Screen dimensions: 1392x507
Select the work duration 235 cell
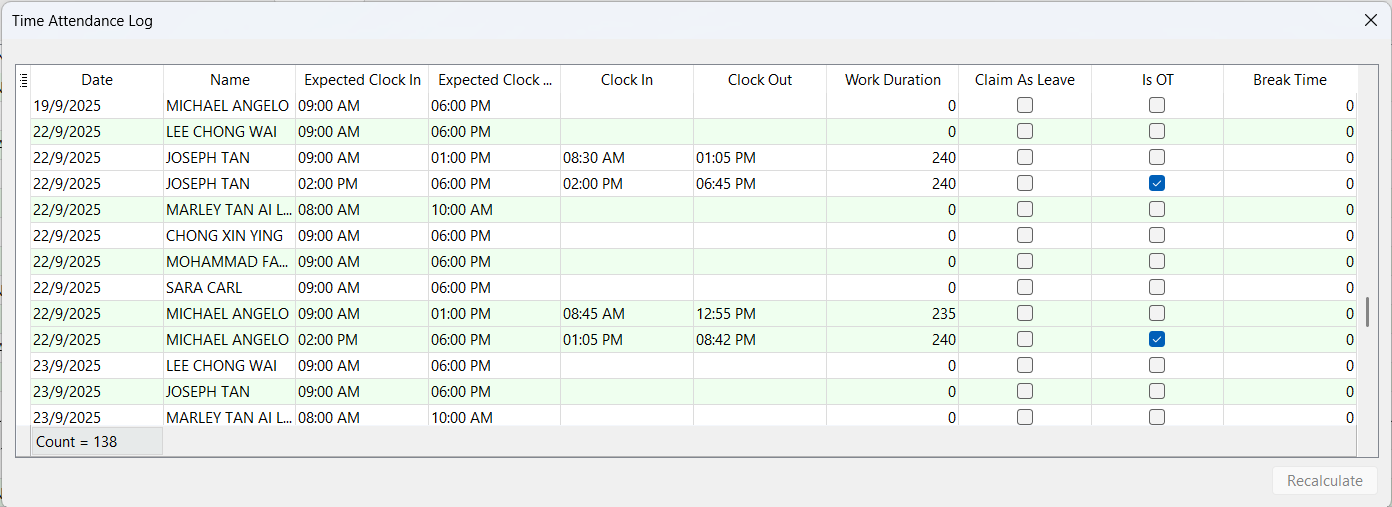click(892, 314)
